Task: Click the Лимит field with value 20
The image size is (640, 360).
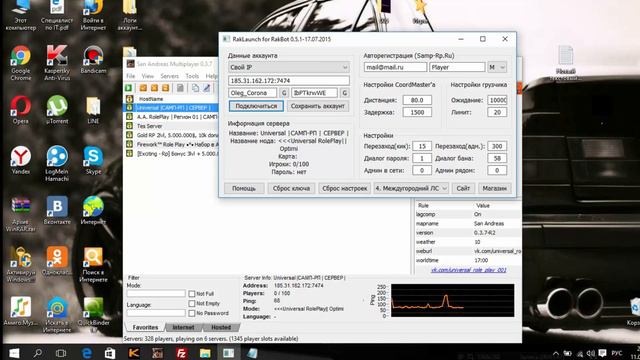Action: (497, 112)
